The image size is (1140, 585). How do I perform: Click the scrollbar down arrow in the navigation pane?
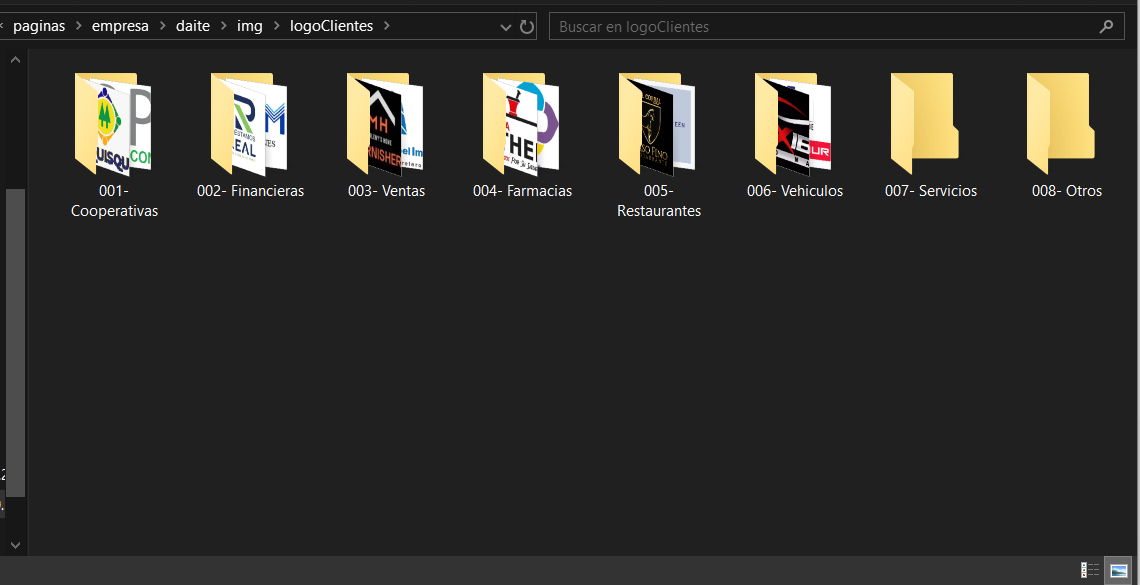coord(15,544)
